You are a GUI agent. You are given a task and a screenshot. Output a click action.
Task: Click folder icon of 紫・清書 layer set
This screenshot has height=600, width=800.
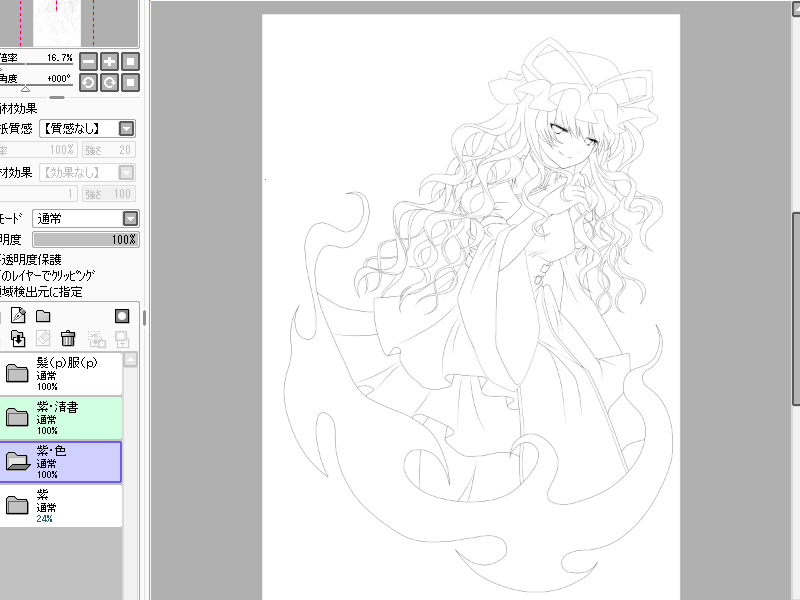(x=17, y=417)
